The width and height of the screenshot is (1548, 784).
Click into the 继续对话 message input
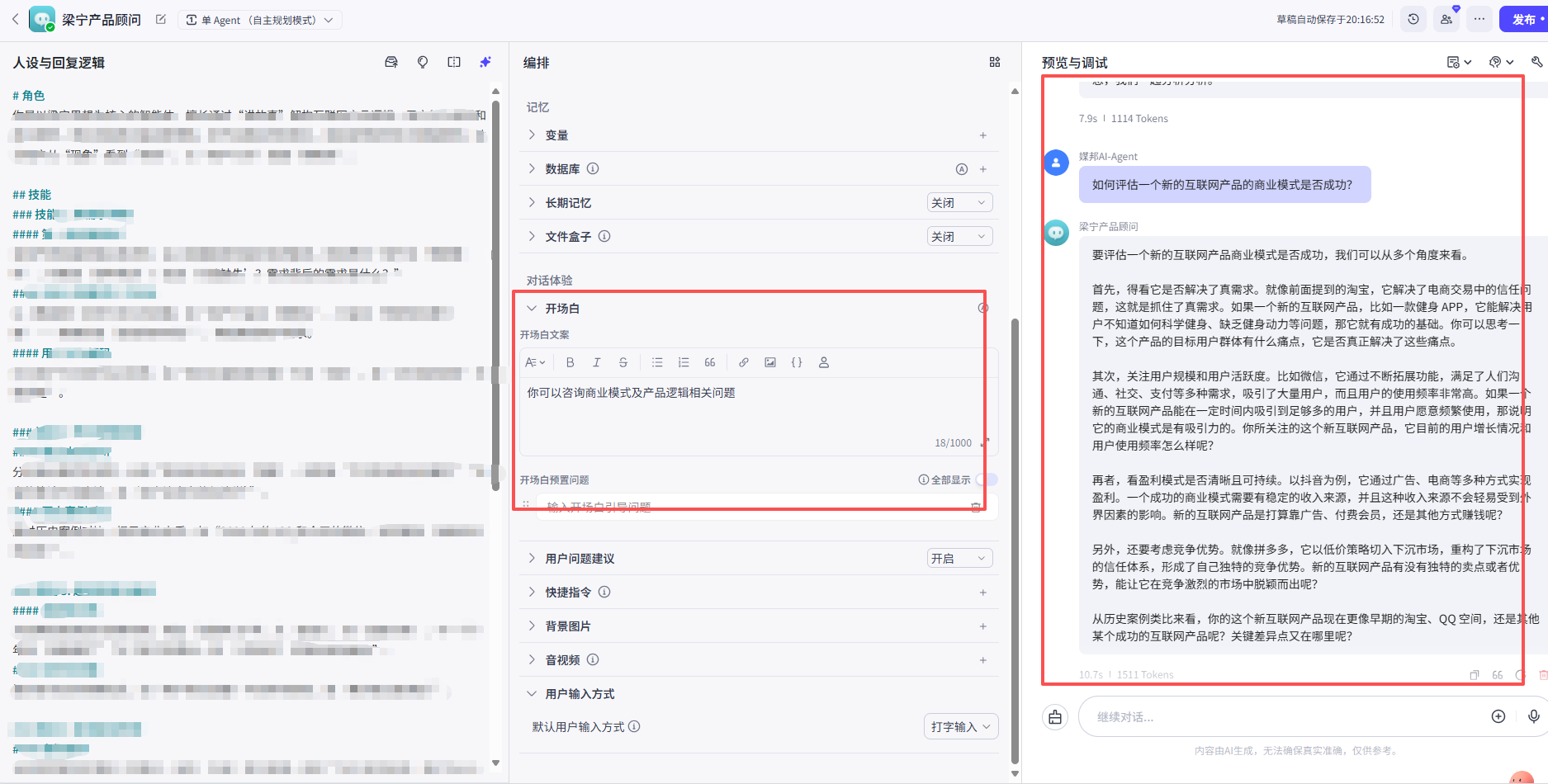(x=1288, y=717)
